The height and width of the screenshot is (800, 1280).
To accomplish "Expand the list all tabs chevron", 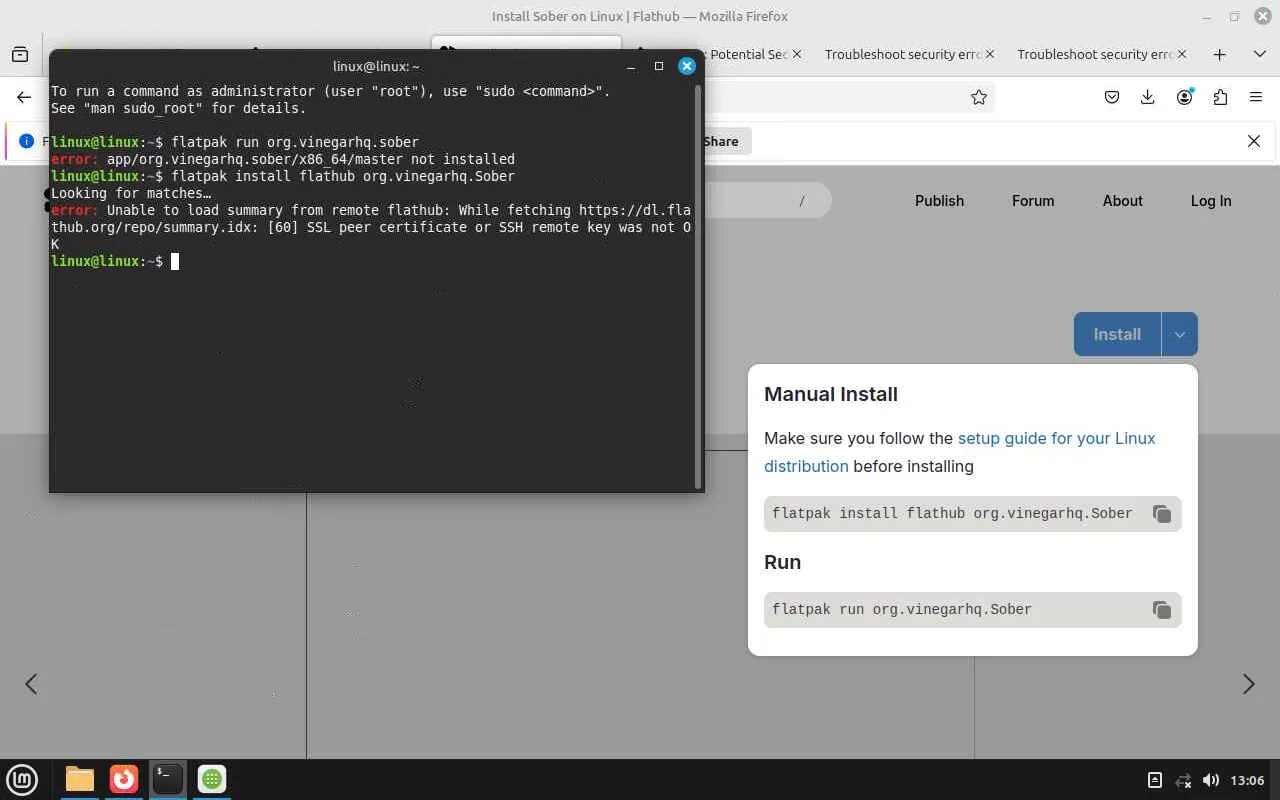I will pos(1259,54).
